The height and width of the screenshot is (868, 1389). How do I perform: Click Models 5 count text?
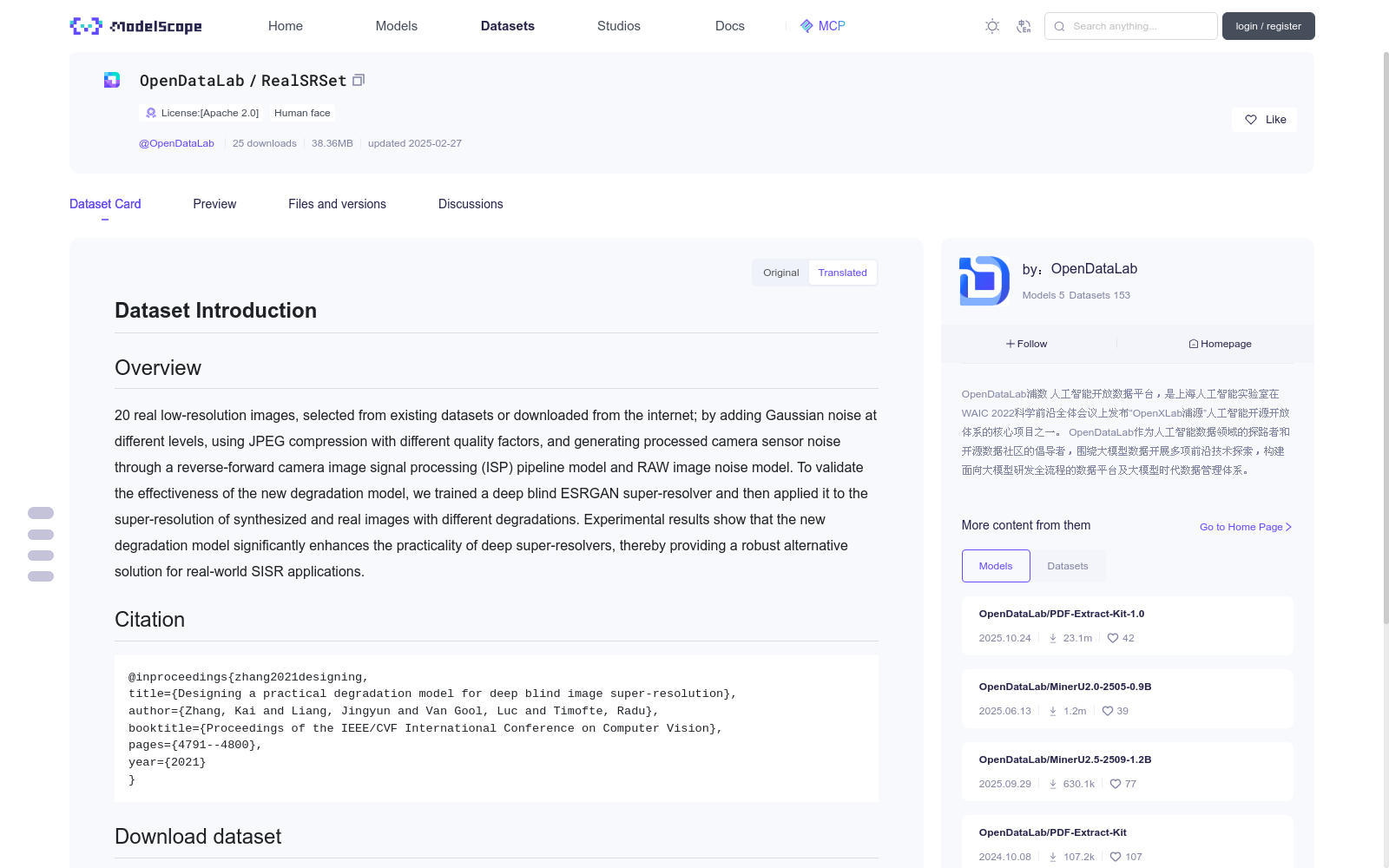tap(1043, 295)
